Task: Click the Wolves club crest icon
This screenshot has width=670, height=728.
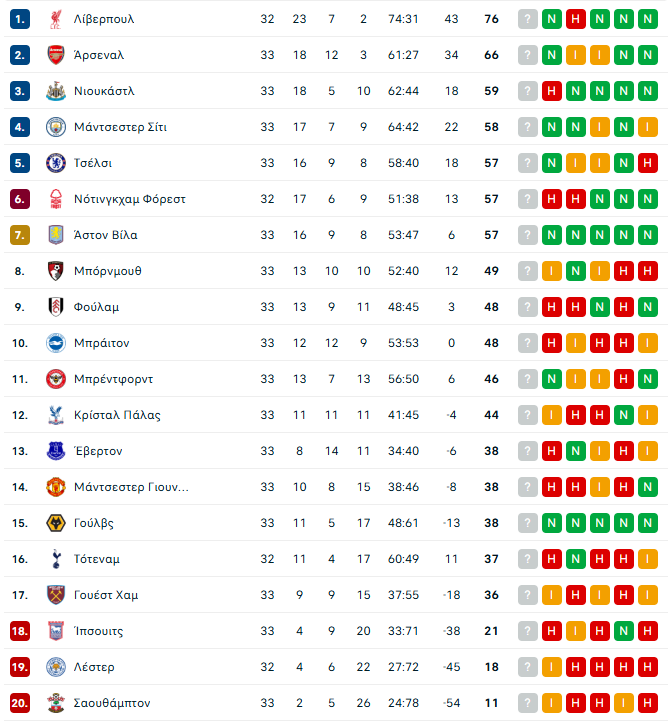Action: coord(55,523)
